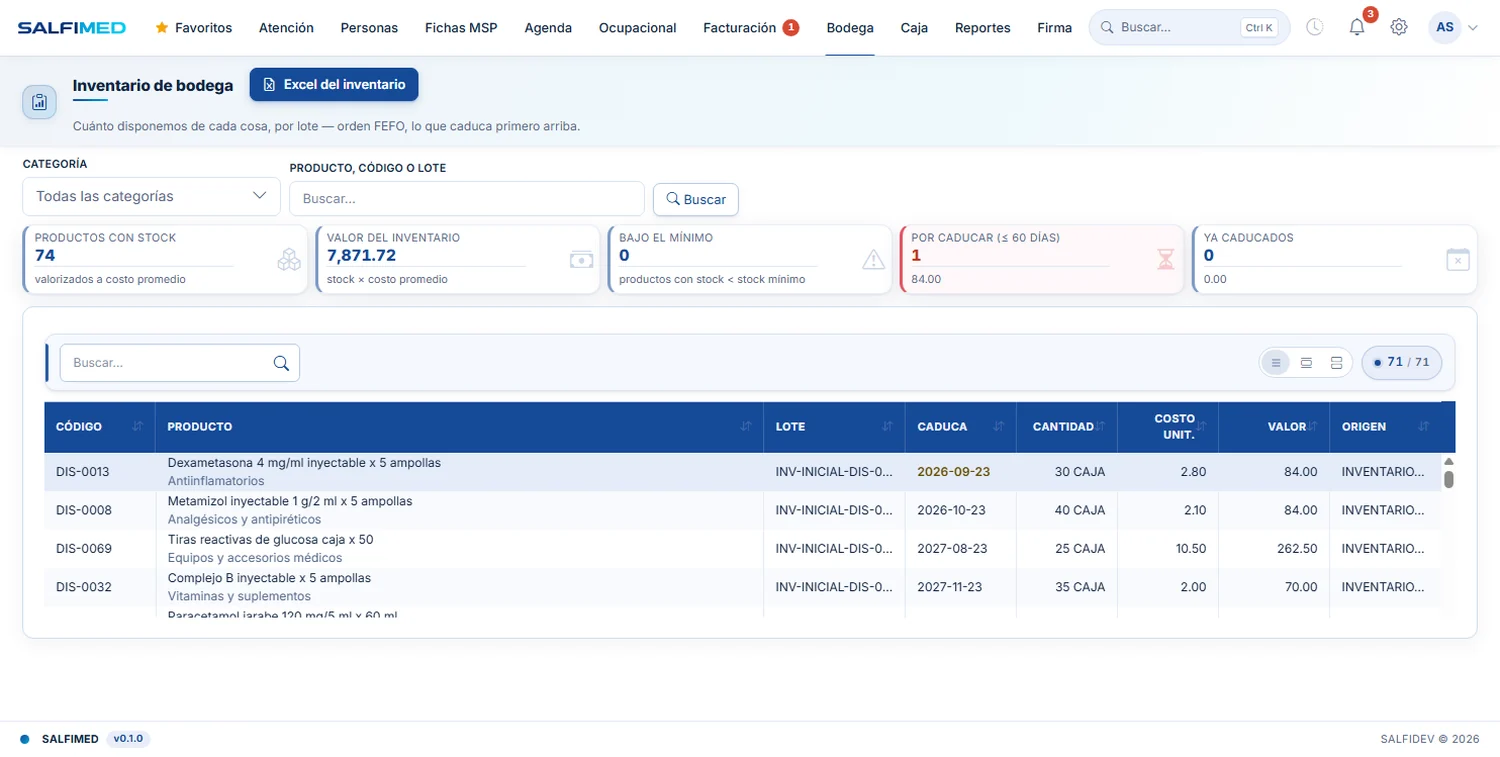Image resolution: width=1500 pixels, height=757 pixels.
Task: Sort the table by CADUCA date
Action: (x=998, y=427)
